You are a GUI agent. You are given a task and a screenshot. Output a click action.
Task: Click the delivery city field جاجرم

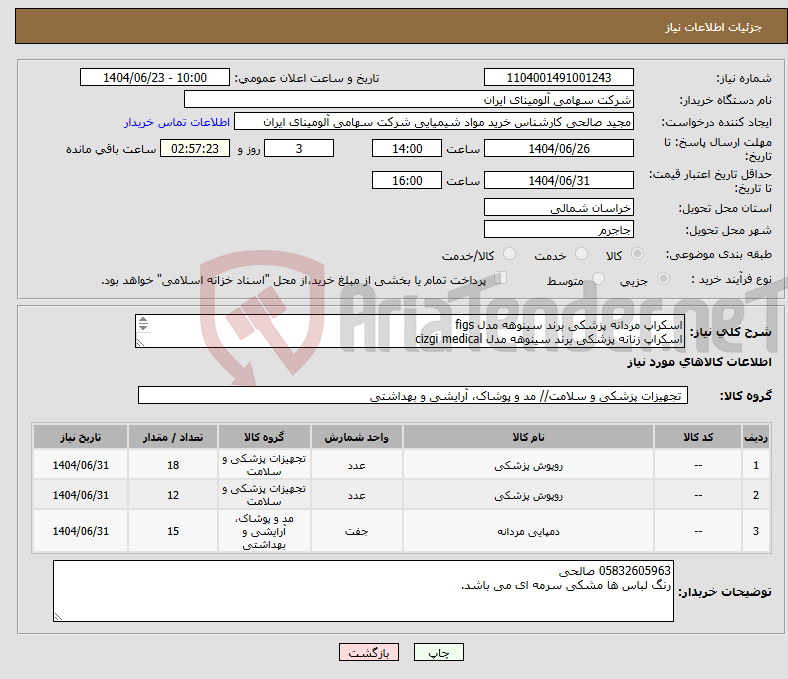pos(558,229)
